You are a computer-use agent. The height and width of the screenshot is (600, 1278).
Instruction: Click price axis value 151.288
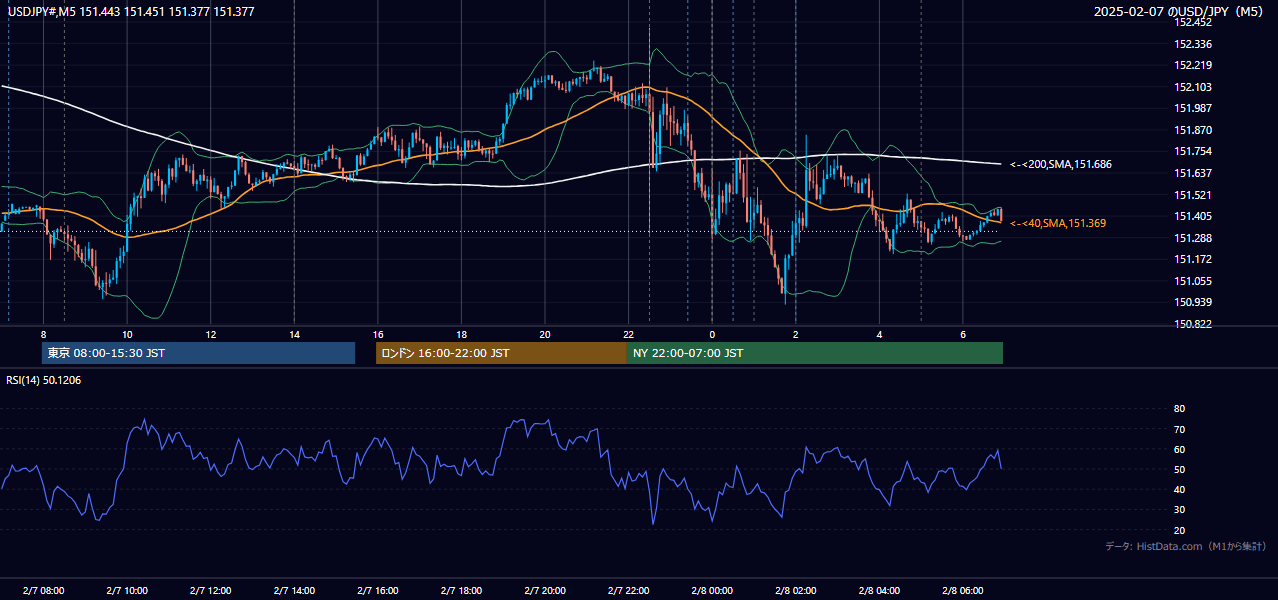click(x=1193, y=238)
